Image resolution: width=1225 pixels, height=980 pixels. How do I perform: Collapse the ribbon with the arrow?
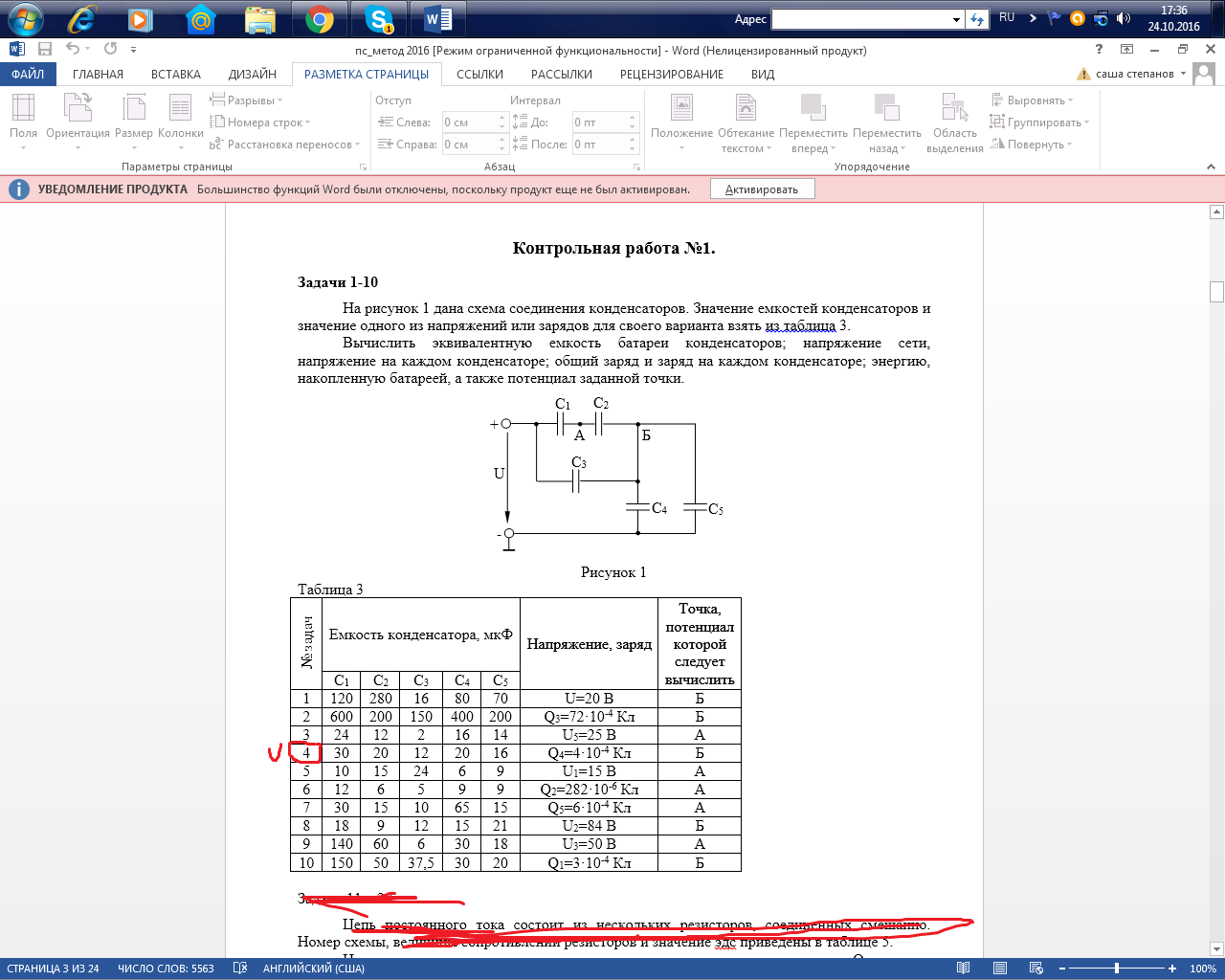tap(1211, 167)
